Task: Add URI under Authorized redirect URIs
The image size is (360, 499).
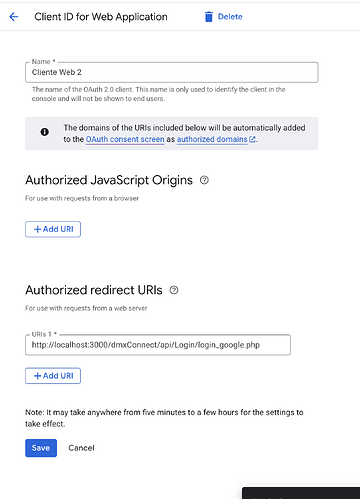Action: click(53, 376)
